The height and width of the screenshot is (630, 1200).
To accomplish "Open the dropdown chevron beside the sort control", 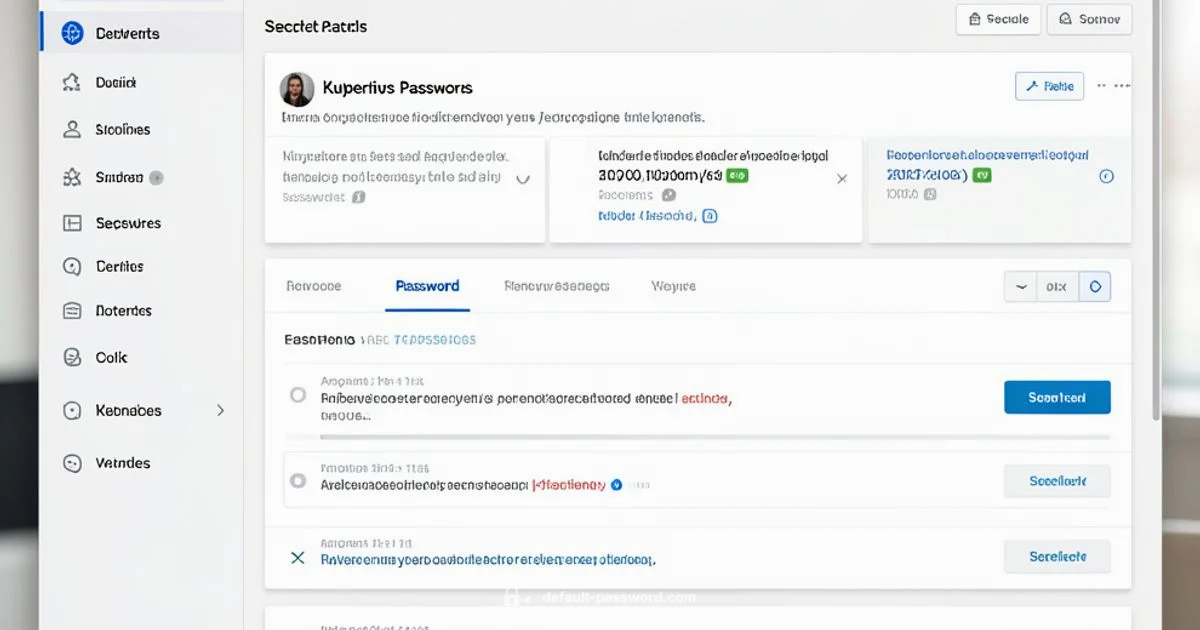I will tap(1020, 286).
